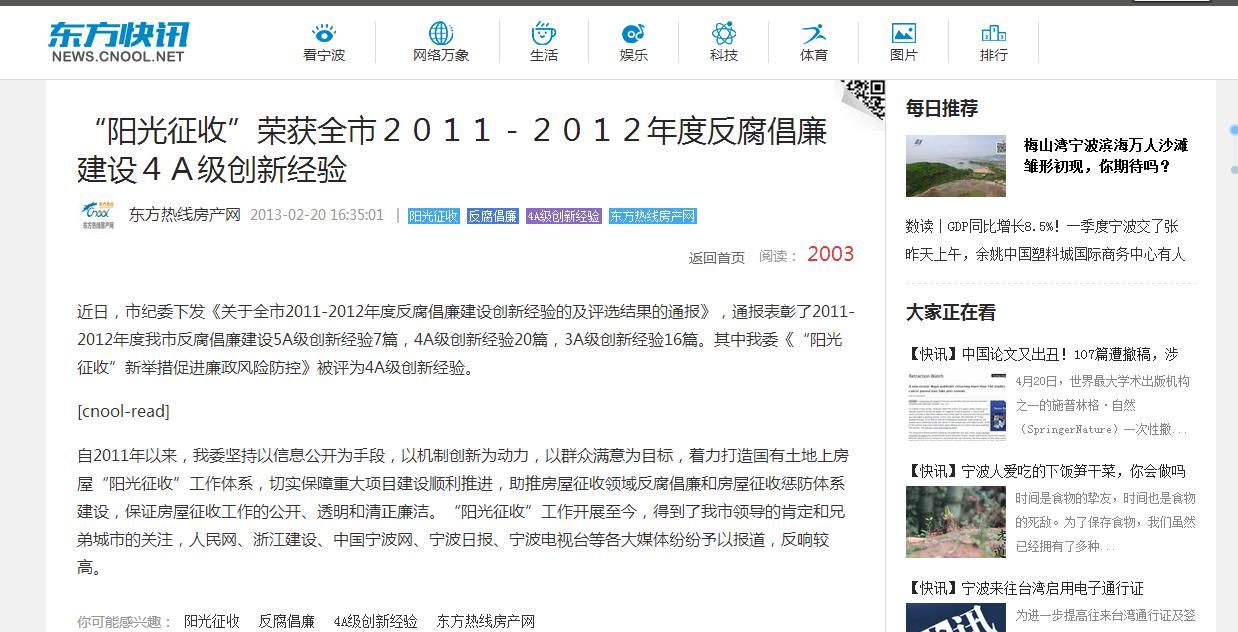Open the 网络万象 globe icon
The image size is (1238, 632).
click(x=441, y=34)
